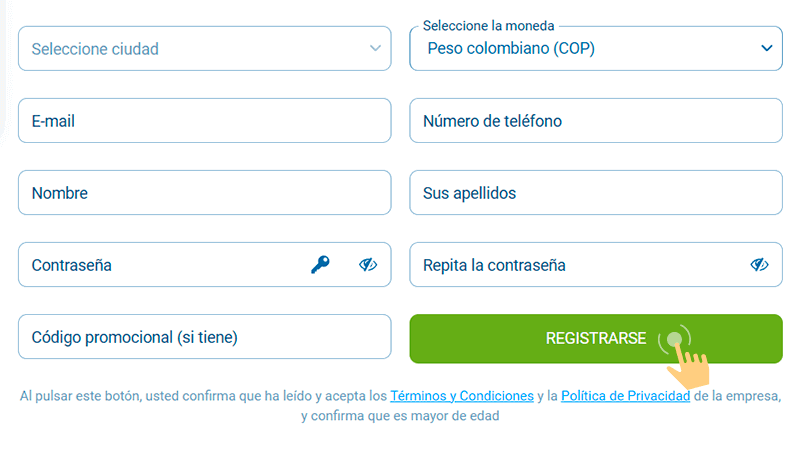Show password in Repita la contraseña field

[759, 265]
